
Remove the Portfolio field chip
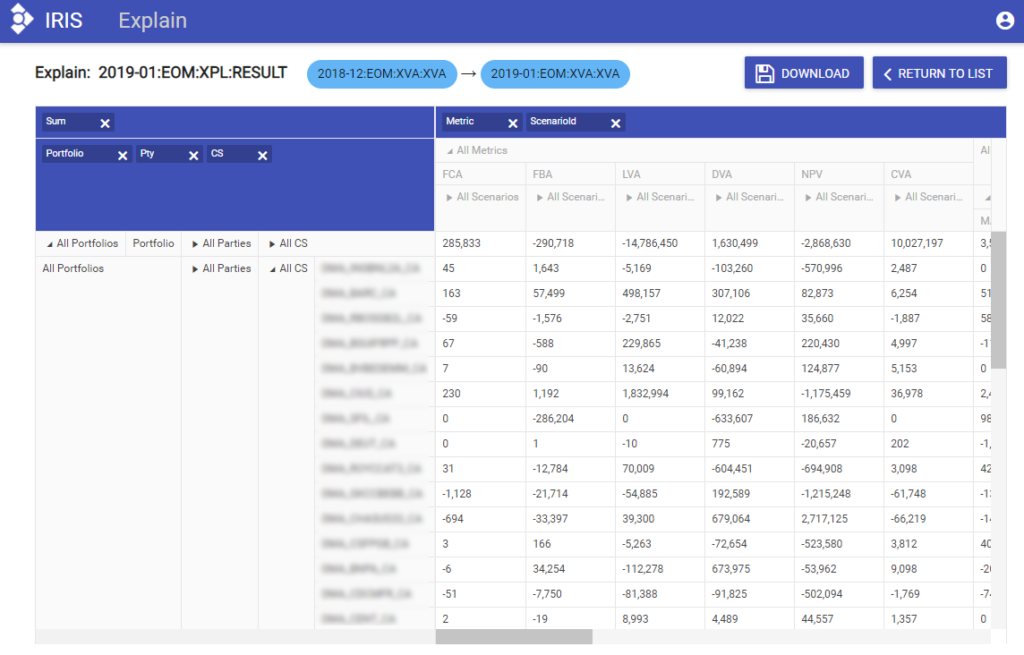point(122,155)
